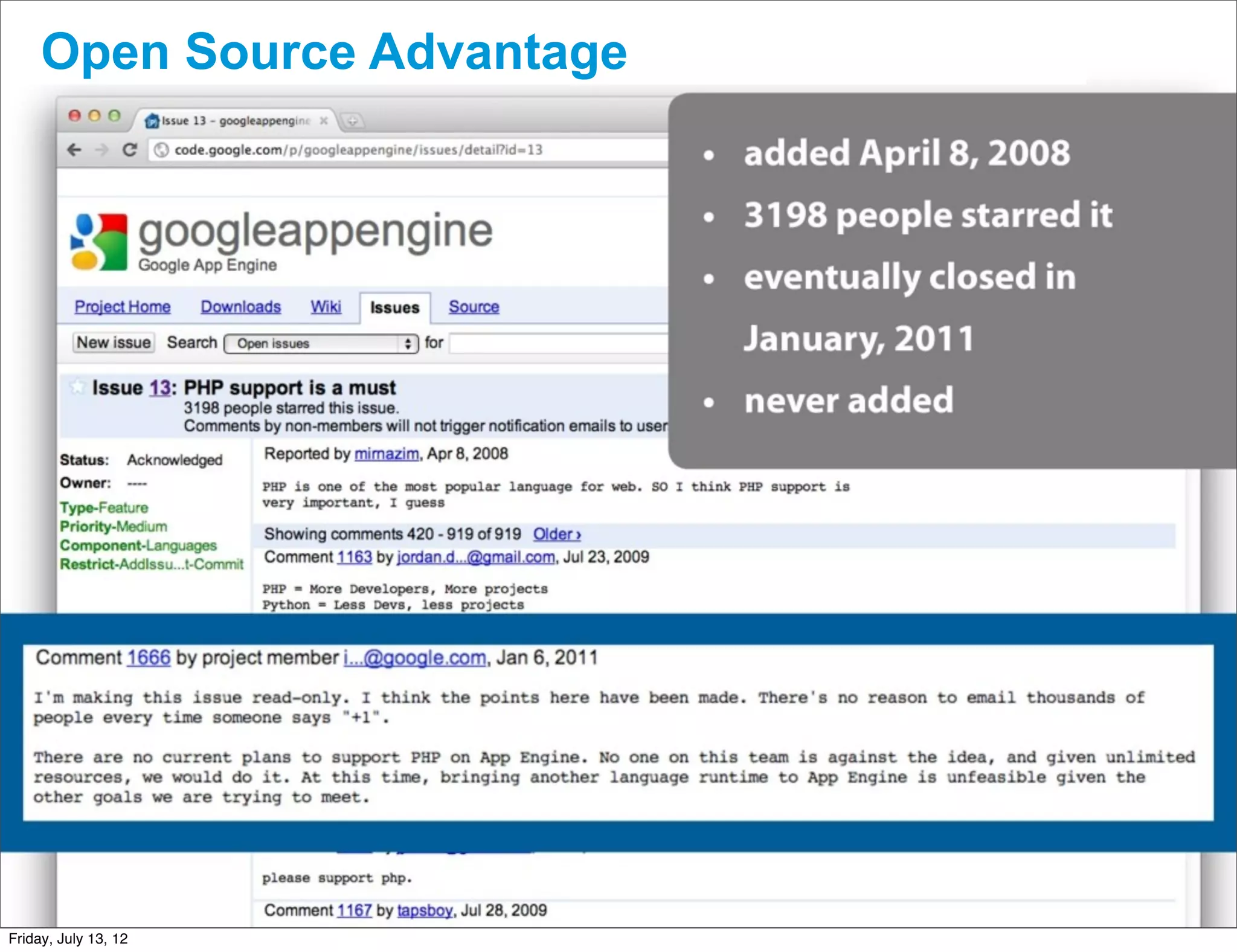Open the Project Home tab

tap(123, 307)
